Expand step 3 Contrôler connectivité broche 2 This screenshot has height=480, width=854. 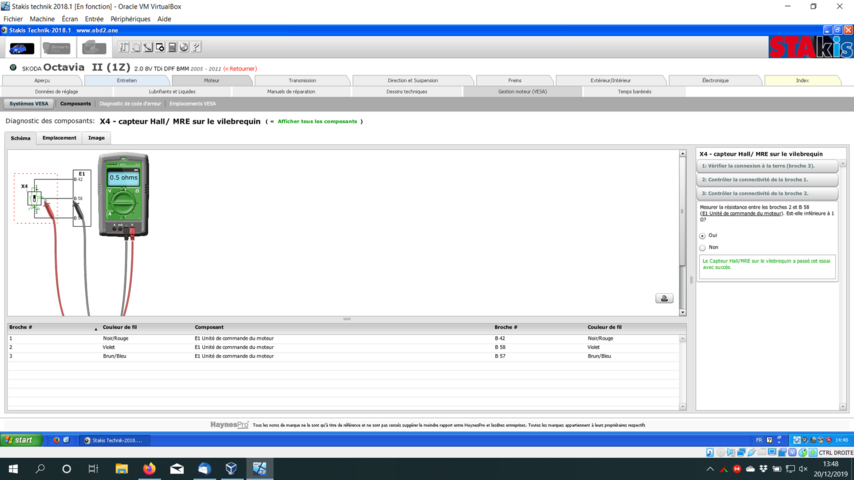tap(767, 193)
